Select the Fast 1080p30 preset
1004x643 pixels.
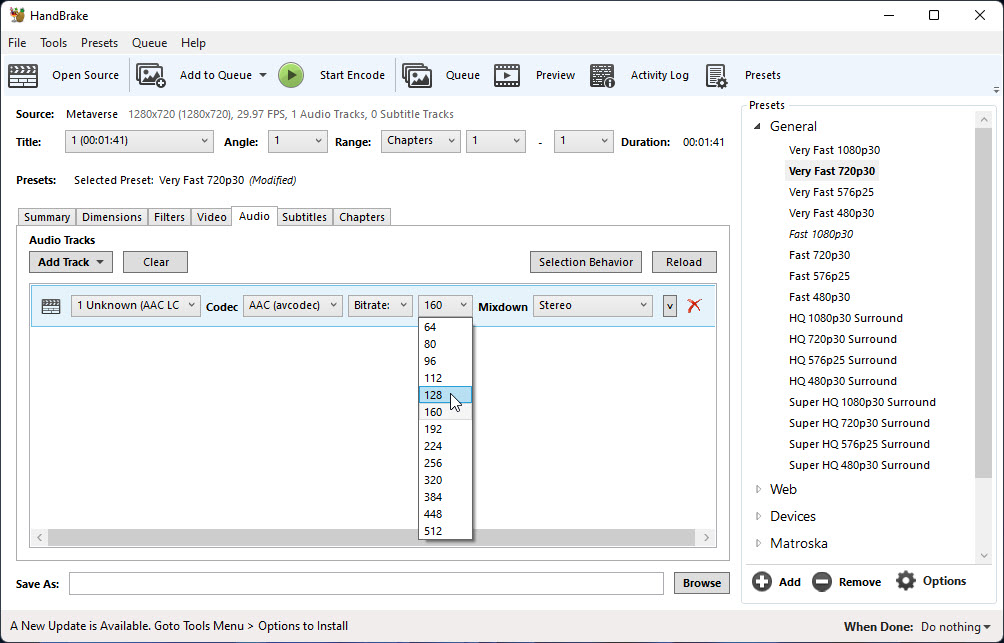pyautogui.click(x=821, y=234)
